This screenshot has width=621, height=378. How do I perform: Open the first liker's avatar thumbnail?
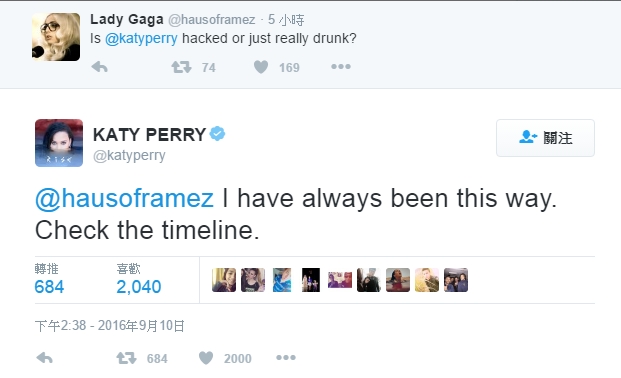tap(224, 280)
